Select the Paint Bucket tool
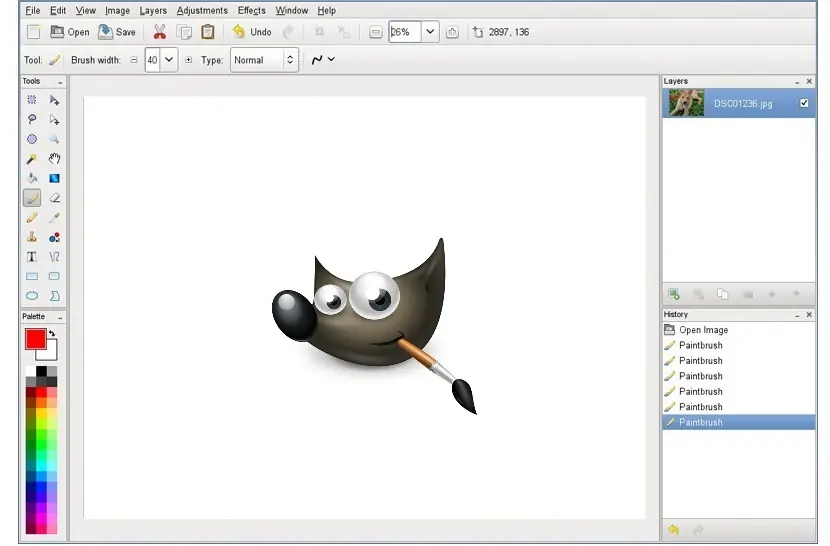 coord(32,178)
